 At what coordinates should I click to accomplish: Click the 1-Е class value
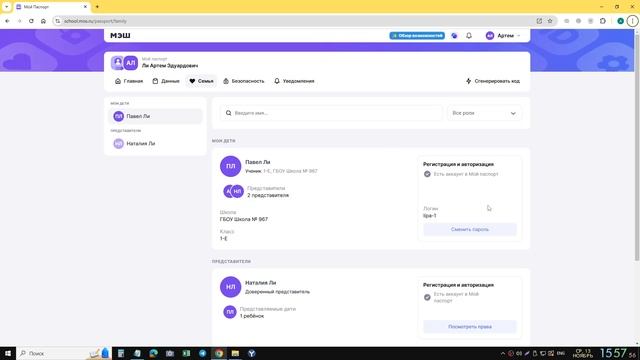coord(224,238)
